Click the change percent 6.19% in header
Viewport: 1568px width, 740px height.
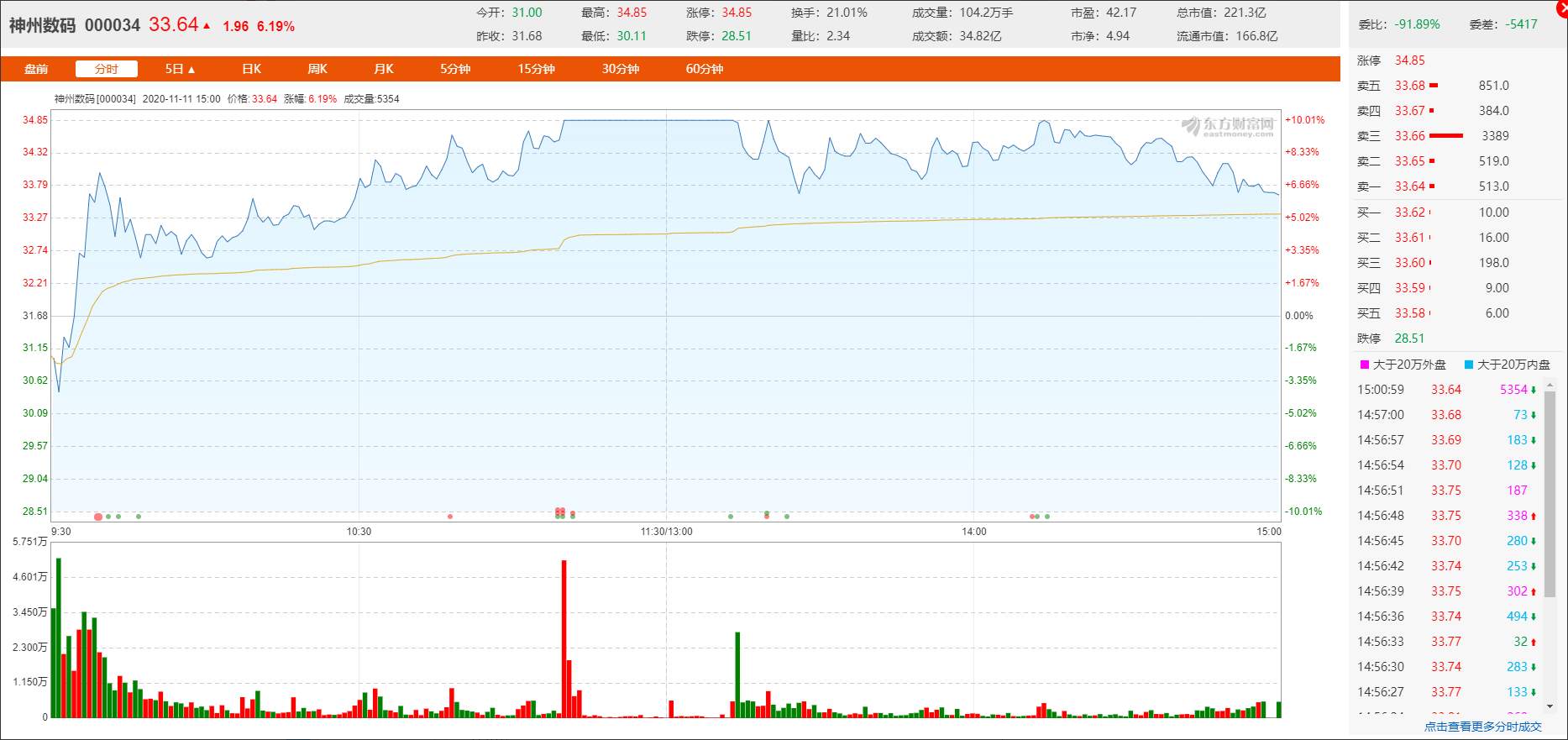tap(275, 27)
